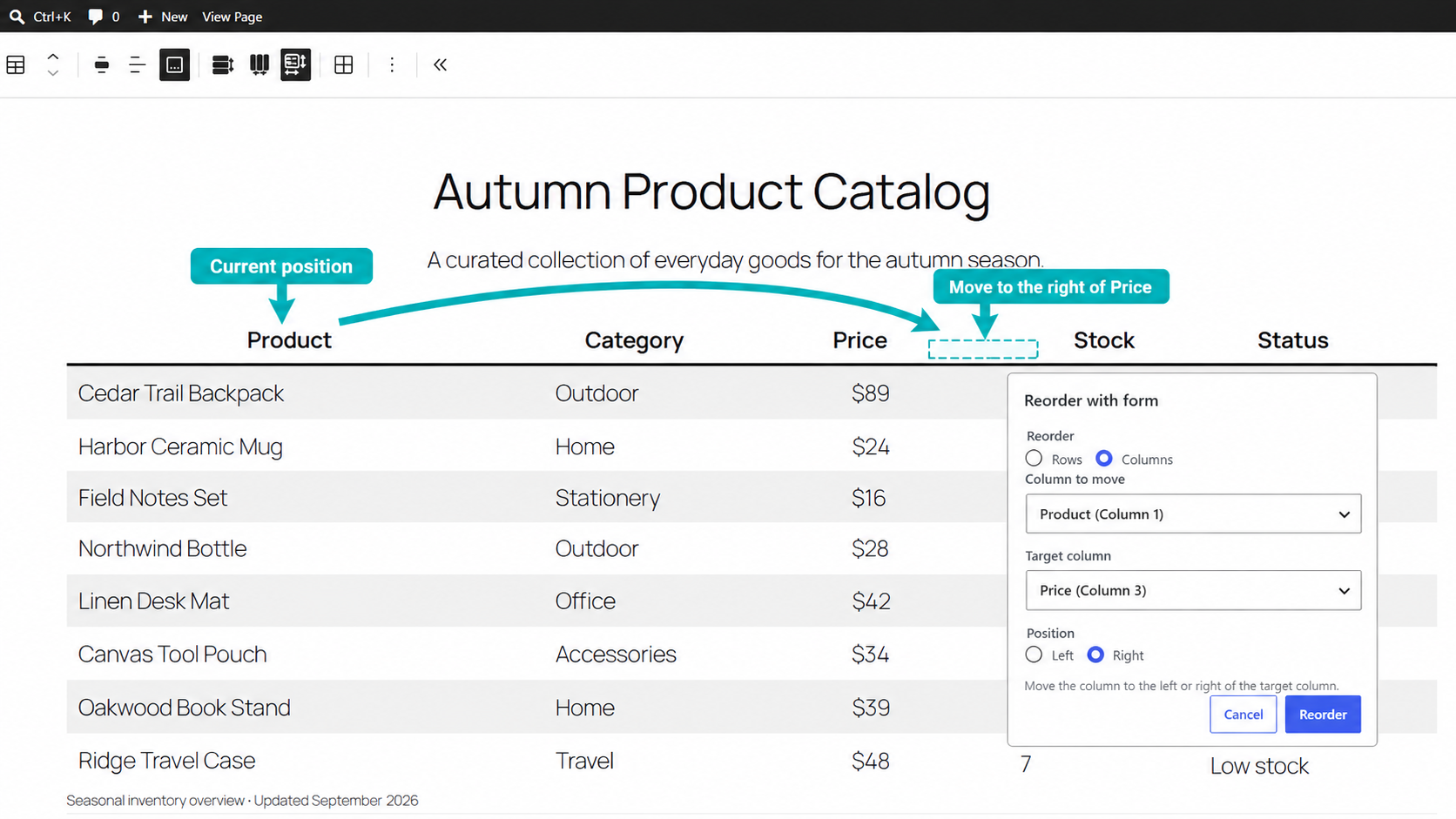
Task: Click the Category column header
Action: pyautogui.click(x=634, y=340)
